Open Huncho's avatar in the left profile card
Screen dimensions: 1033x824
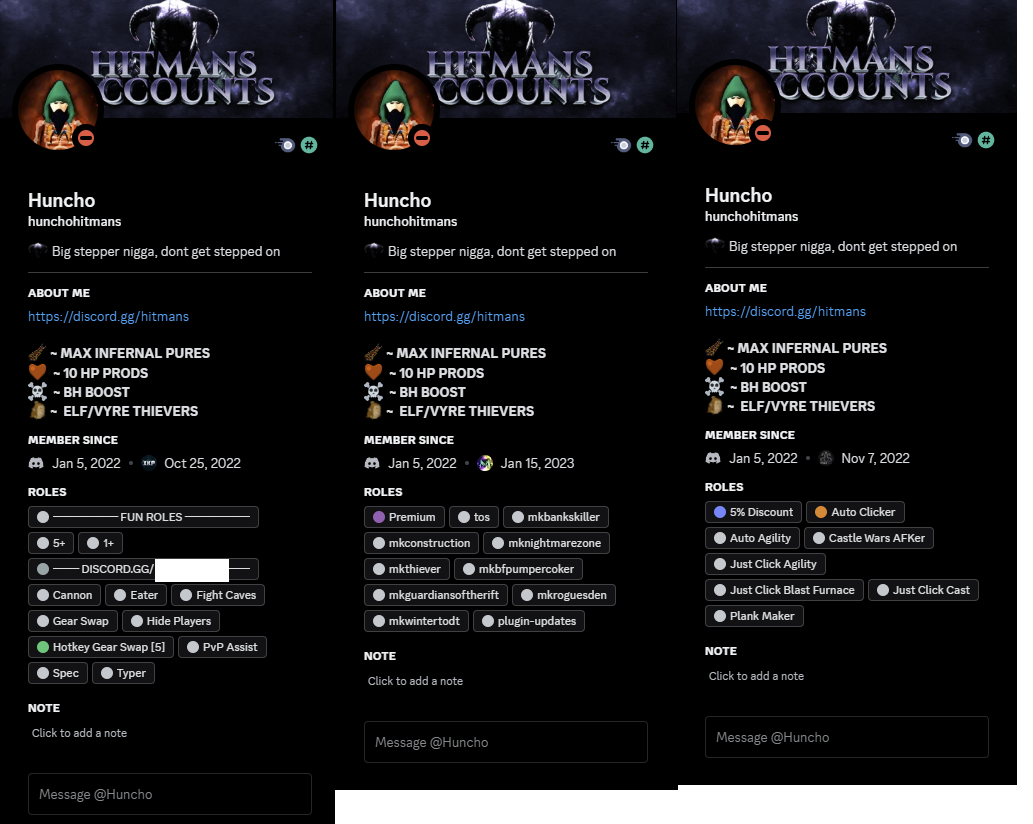[58, 109]
